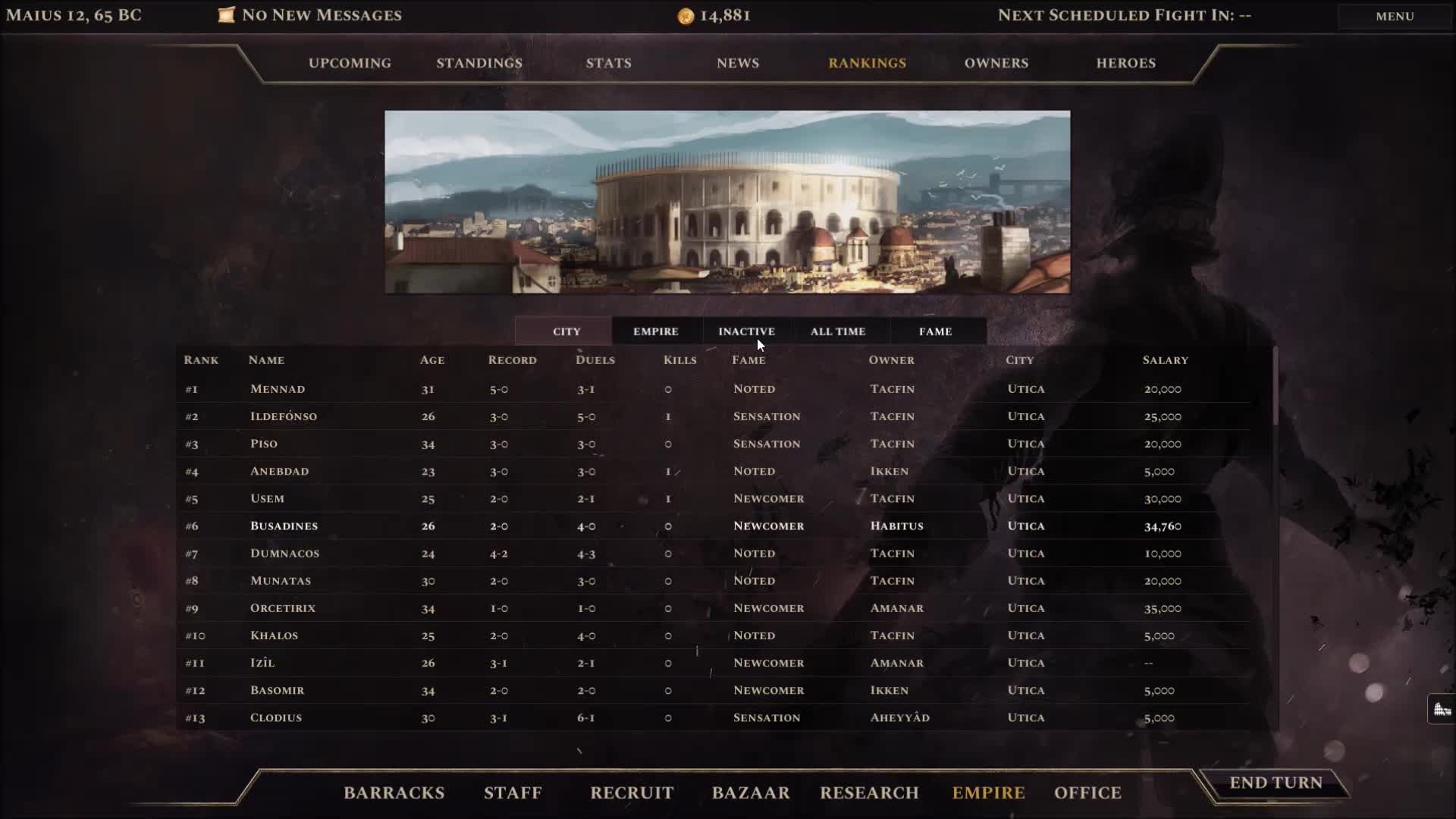
Task: Navigate to the Barracks screen
Action: pos(394,792)
